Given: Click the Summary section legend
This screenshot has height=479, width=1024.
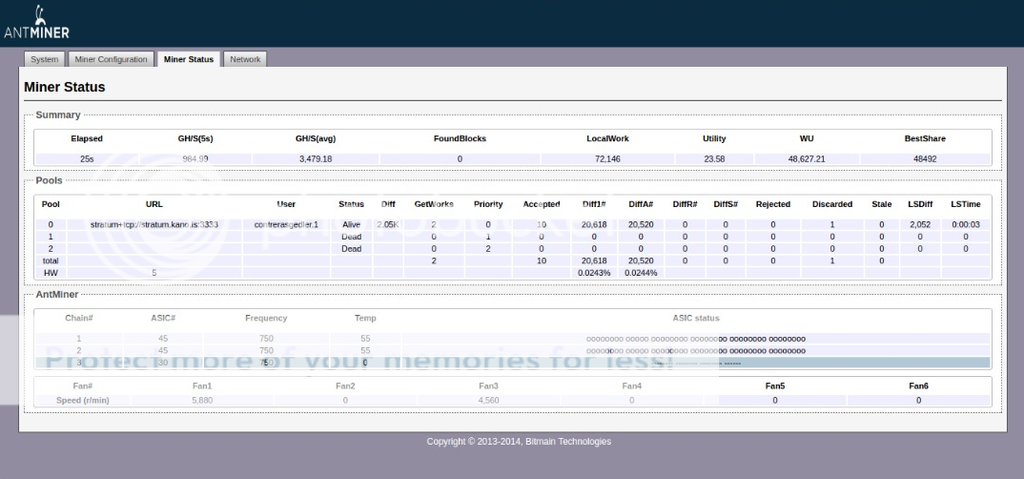Looking at the screenshot, I should tap(57, 115).
